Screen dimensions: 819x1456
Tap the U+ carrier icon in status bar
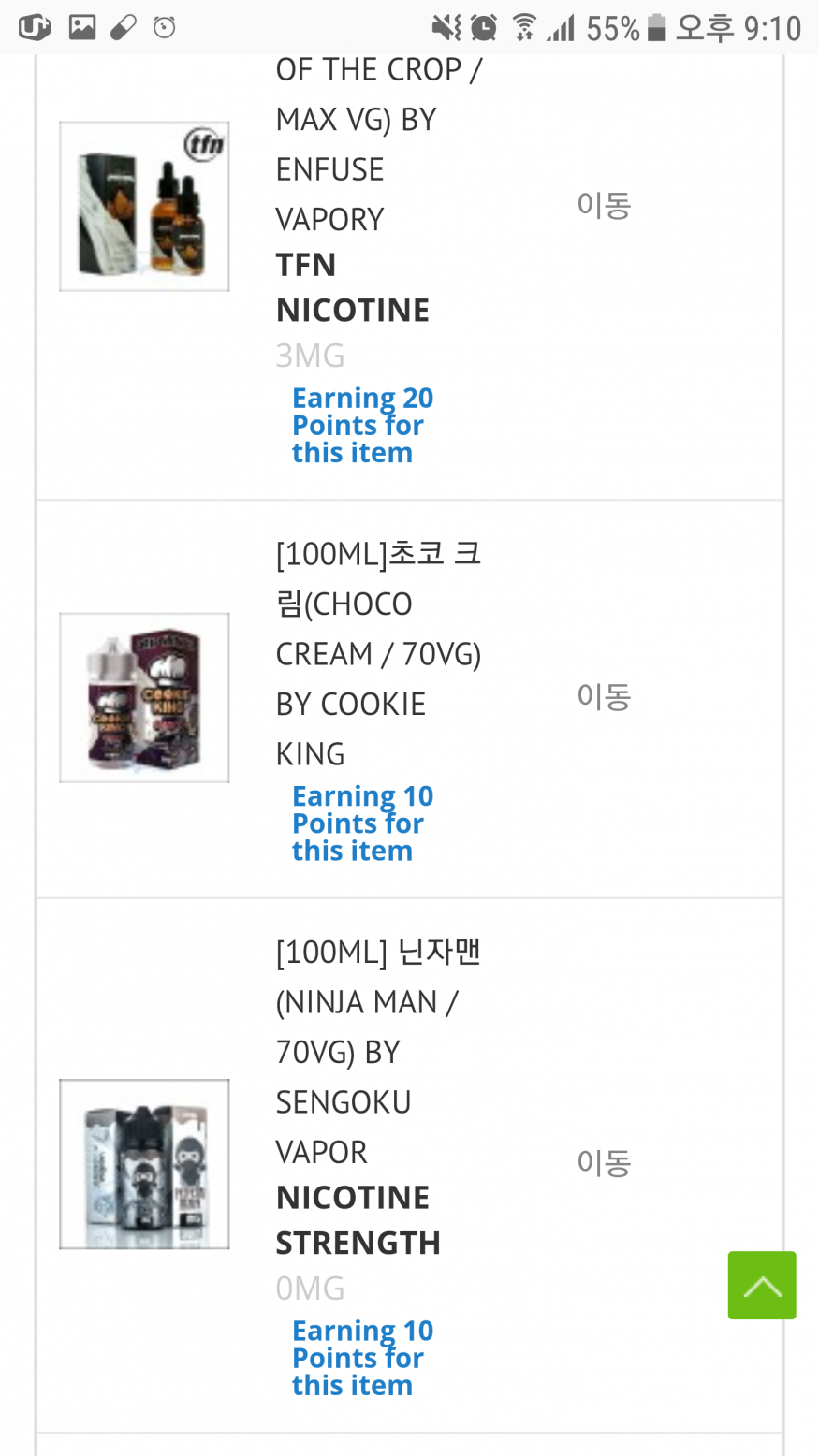tap(34, 28)
